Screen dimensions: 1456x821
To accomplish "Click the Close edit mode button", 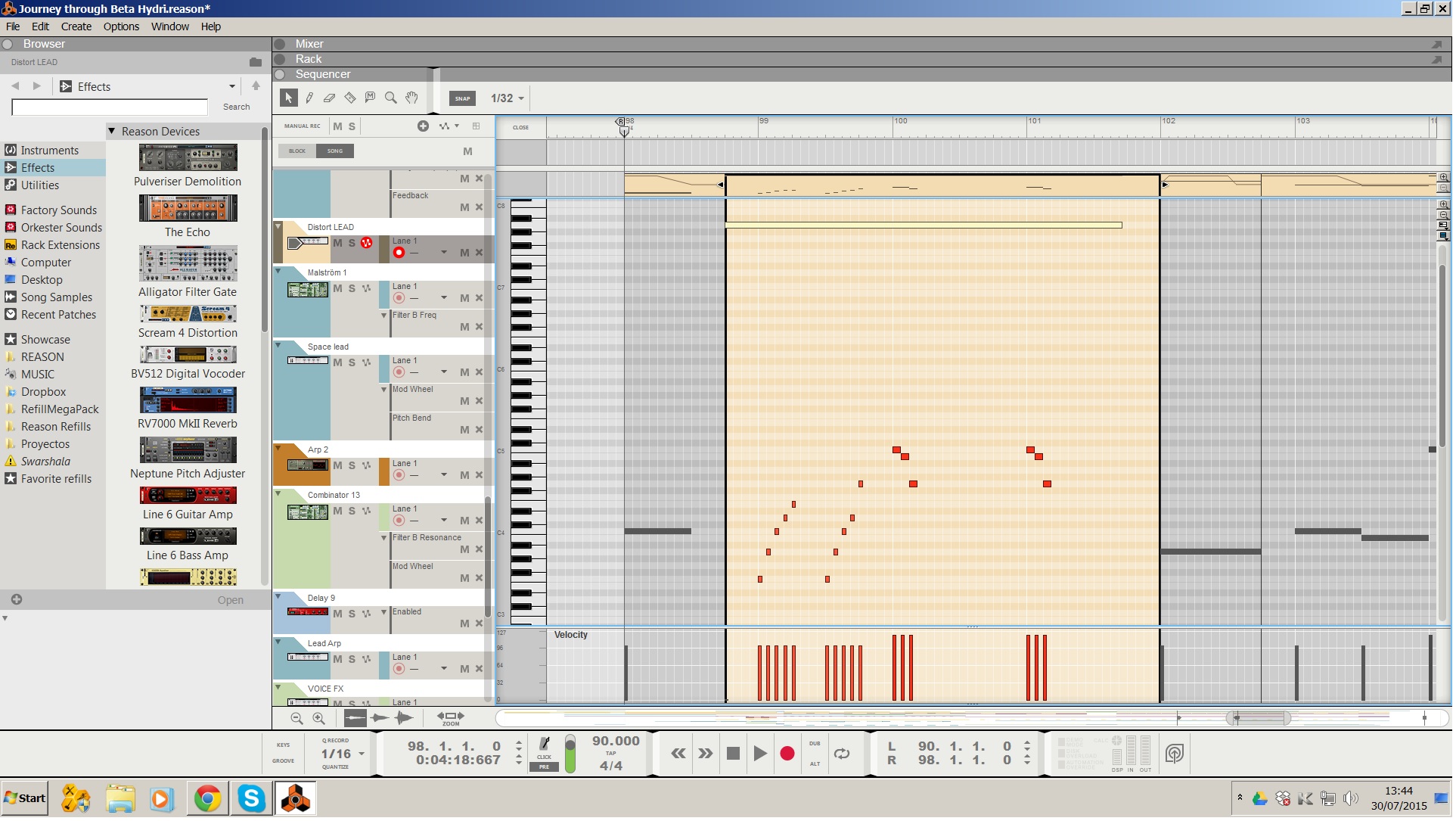I will tap(521, 128).
